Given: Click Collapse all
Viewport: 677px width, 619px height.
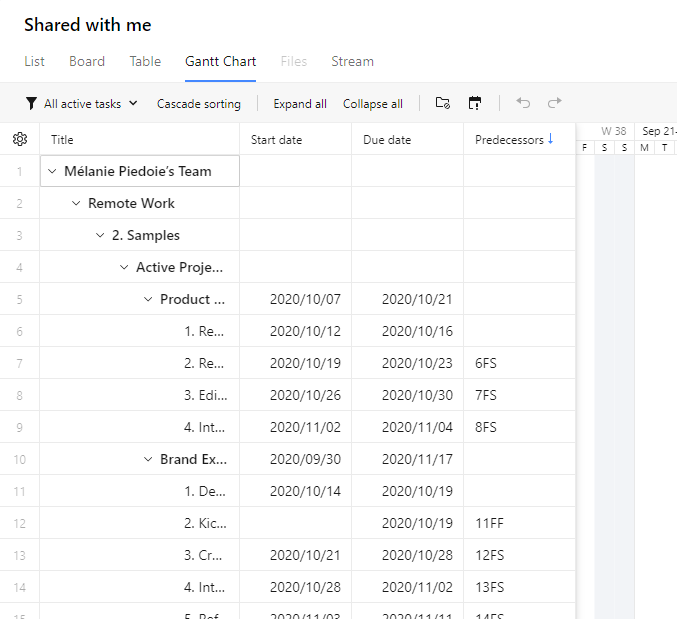Looking at the screenshot, I should click(x=373, y=104).
